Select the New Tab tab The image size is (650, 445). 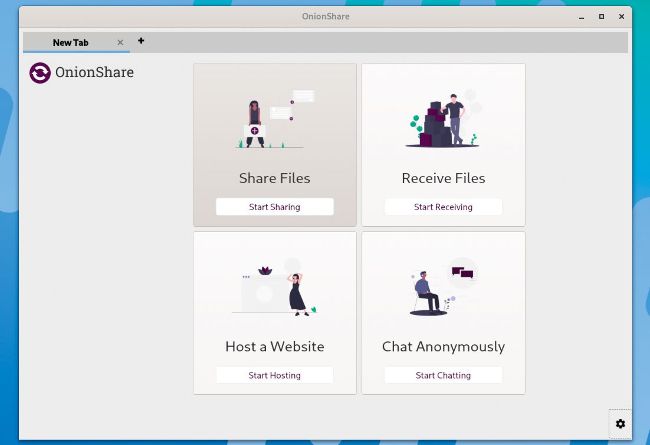point(70,43)
